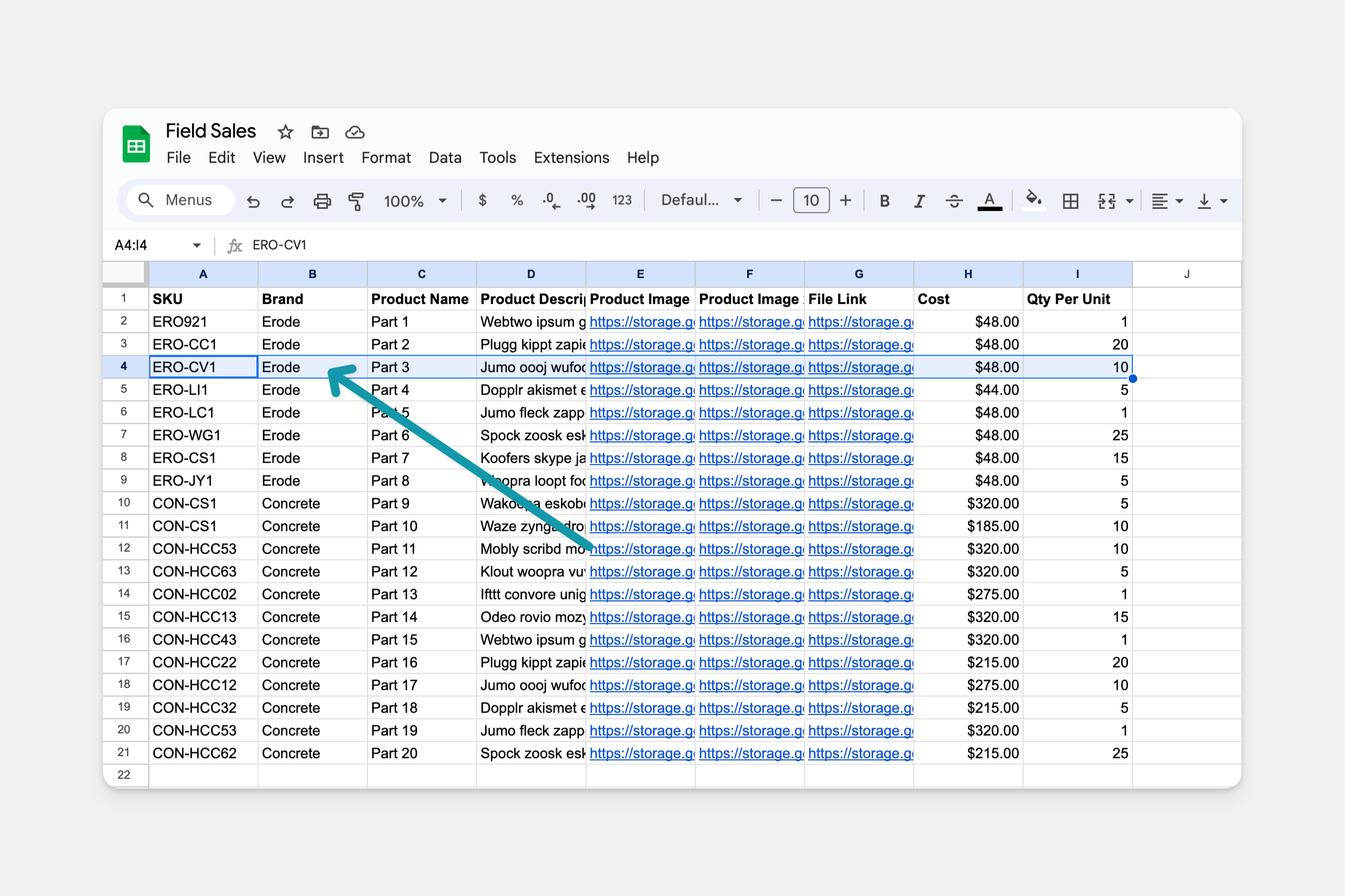Open column G link in Part 14 row
Viewport: 1345px width, 896px height.
pyautogui.click(x=860, y=617)
